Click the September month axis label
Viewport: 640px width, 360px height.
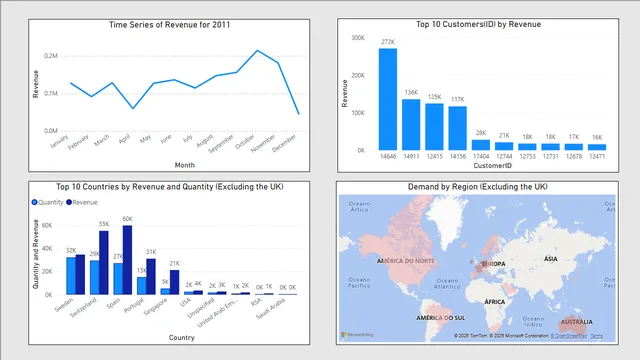point(221,144)
